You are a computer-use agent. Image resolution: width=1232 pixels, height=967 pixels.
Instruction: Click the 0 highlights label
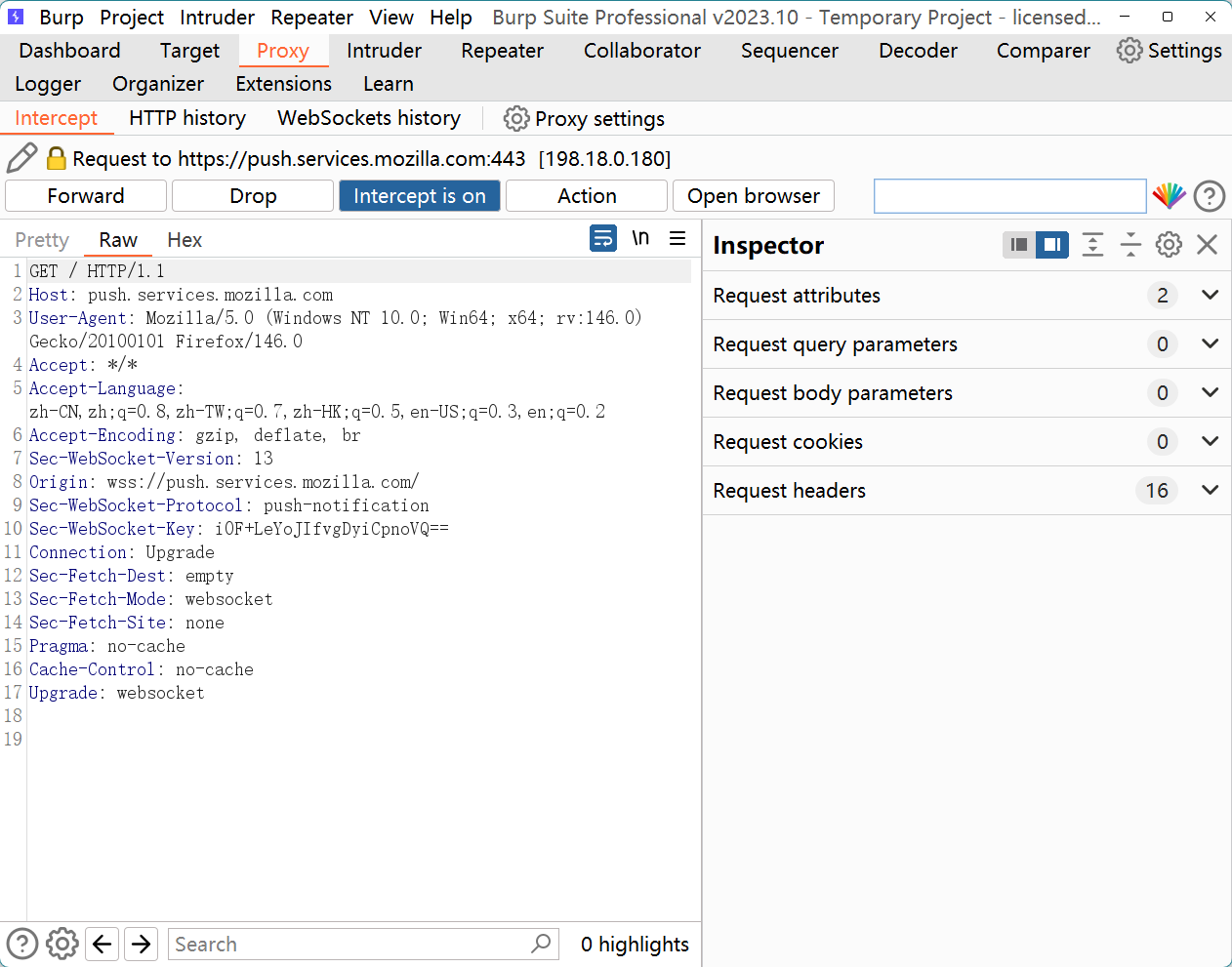coord(635,945)
